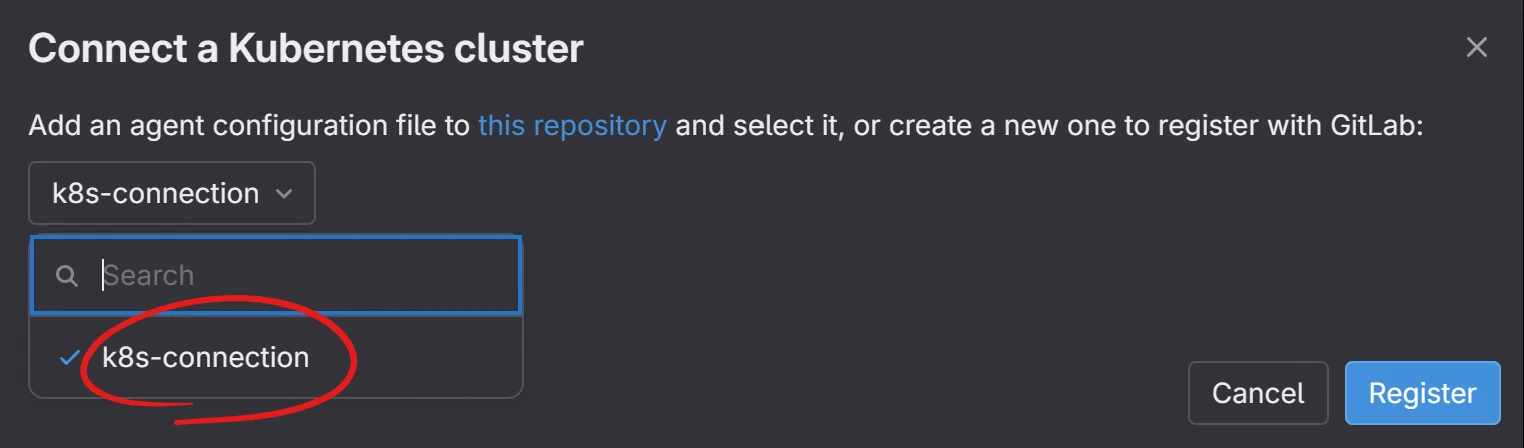This screenshot has width=1524, height=448.
Task: Collapse the k8s-connection agent dropdown button
Action: point(171,194)
